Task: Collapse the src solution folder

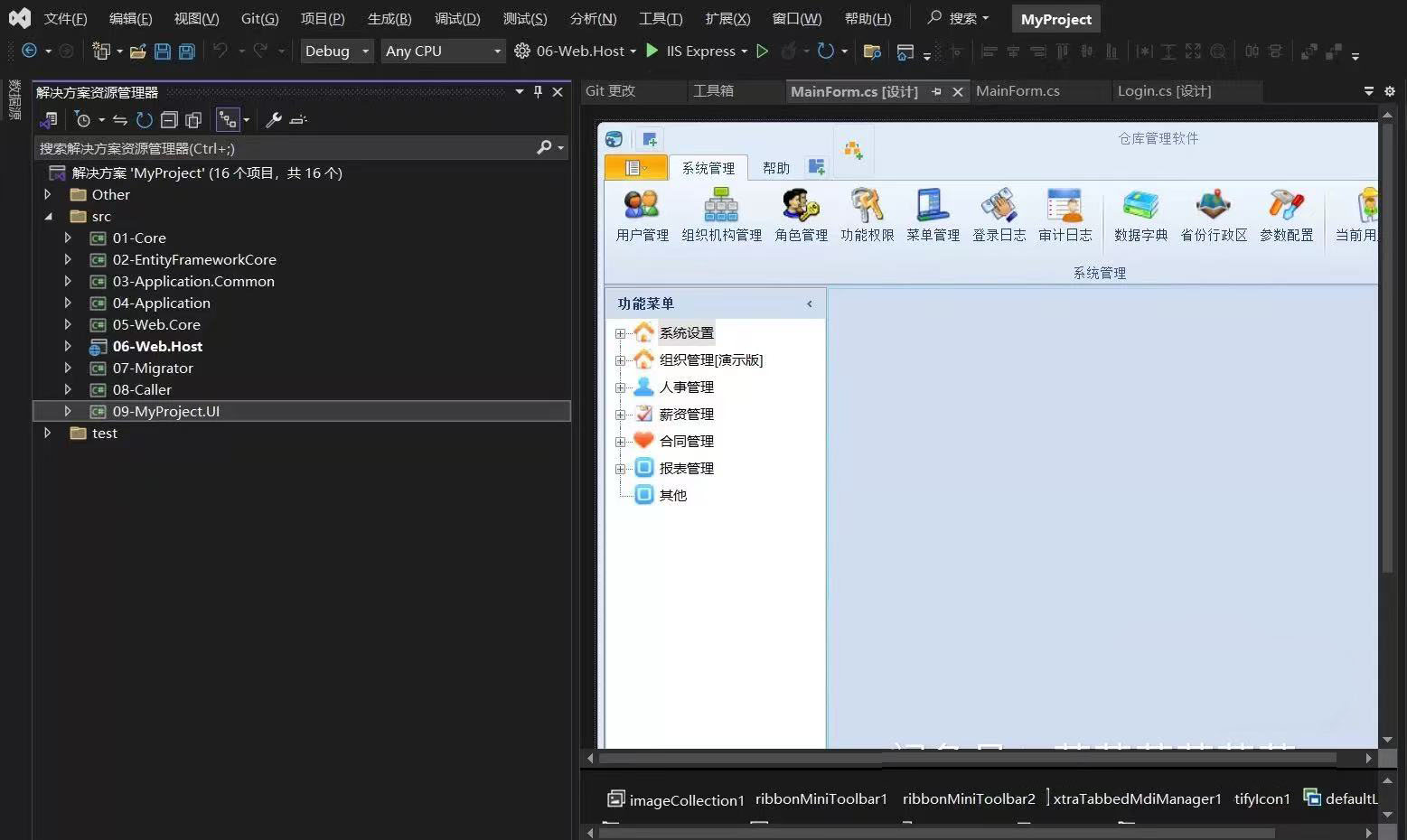Action: tap(48, 217)
